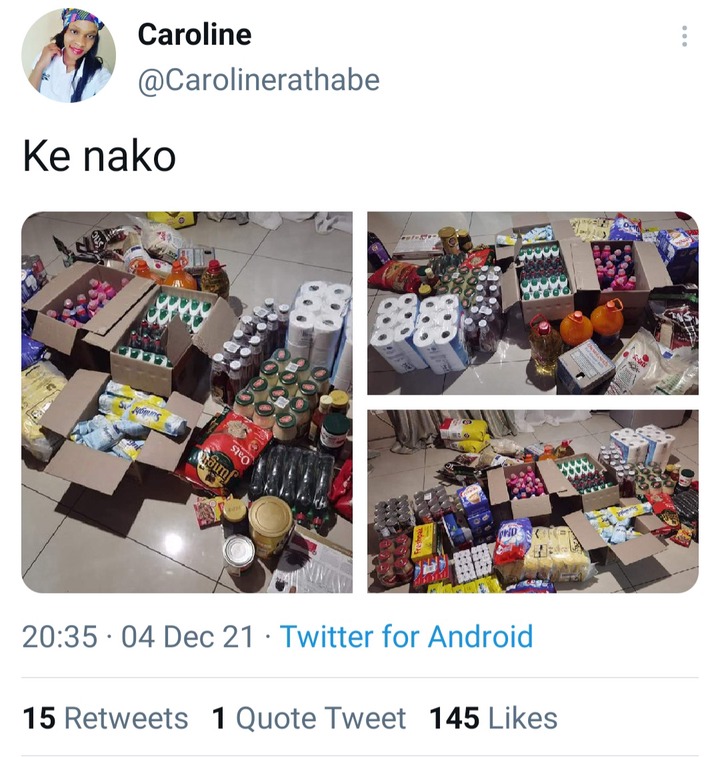The width and height of the screenshot is (720, 757).
Task: Click the quote tweet count number 1
Action: [219, 718]
